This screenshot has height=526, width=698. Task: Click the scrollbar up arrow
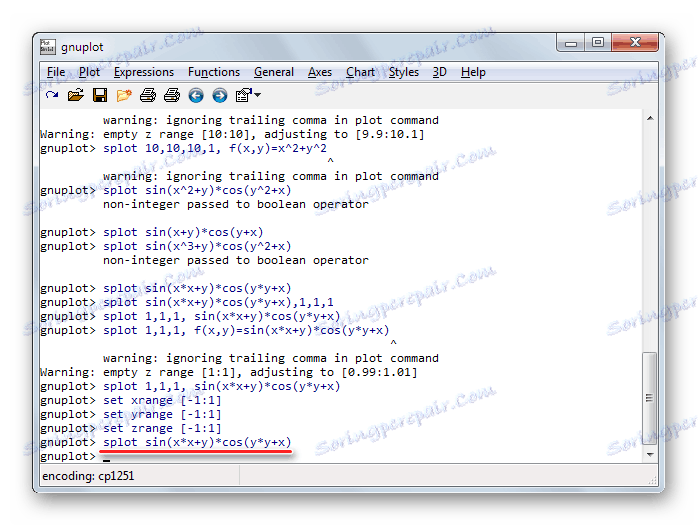click(650, 118)
